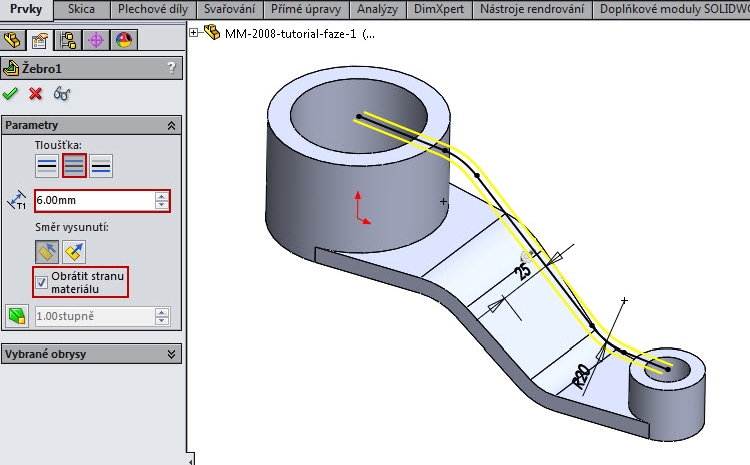Open the DimXpertManager crosshair tab icon

point(96,40)
